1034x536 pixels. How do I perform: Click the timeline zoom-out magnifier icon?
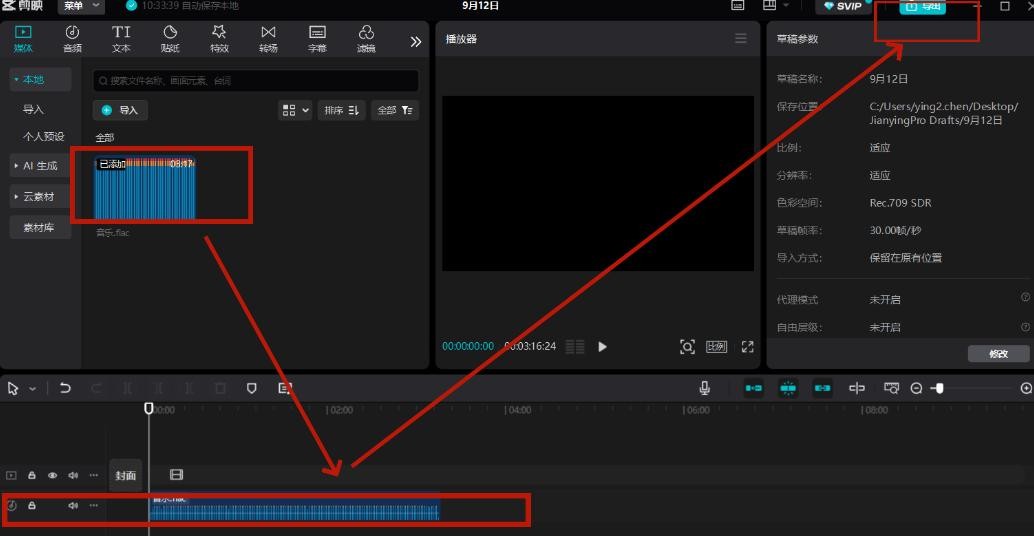point(916,388)
